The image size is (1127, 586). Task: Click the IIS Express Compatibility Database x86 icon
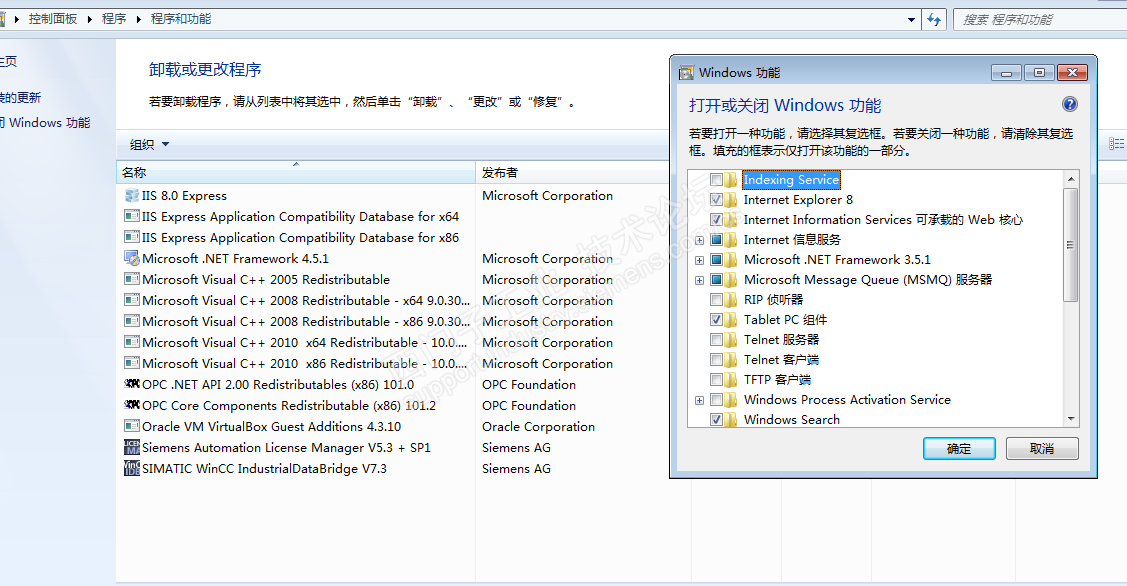pyautogui.click(x=132, y=237)
